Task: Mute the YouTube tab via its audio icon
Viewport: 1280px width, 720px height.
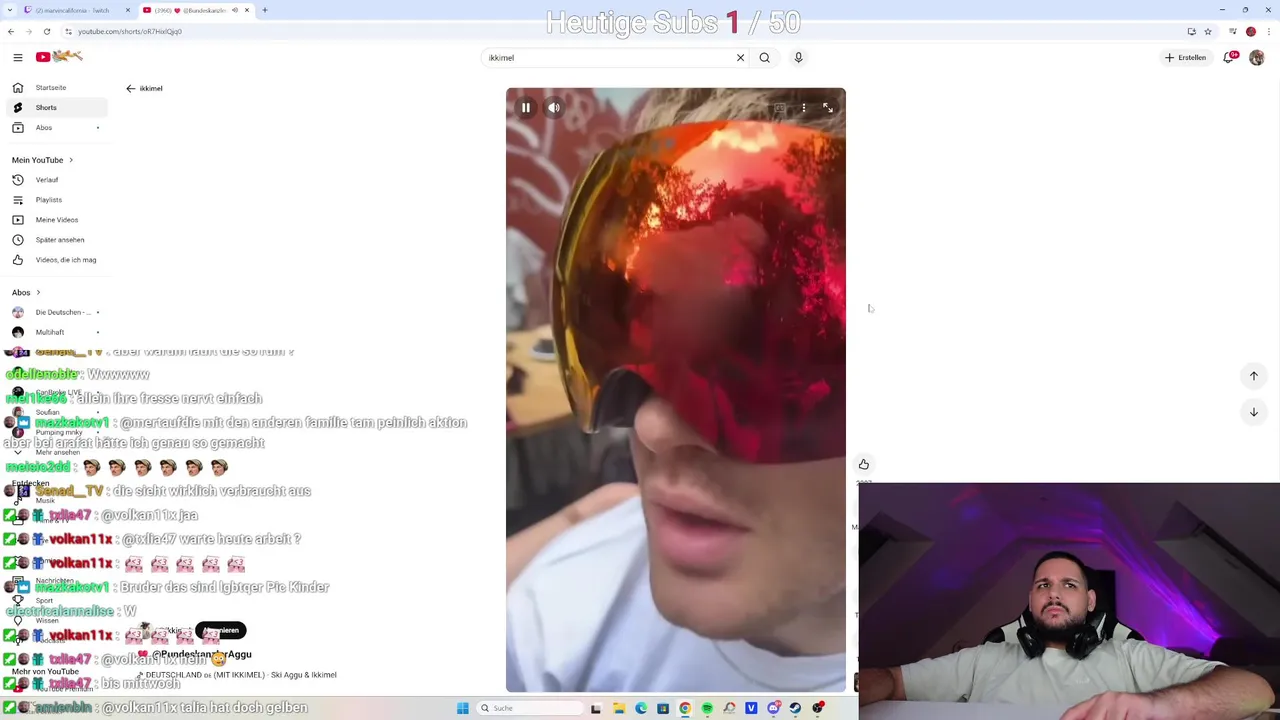Action: (235, 10)
